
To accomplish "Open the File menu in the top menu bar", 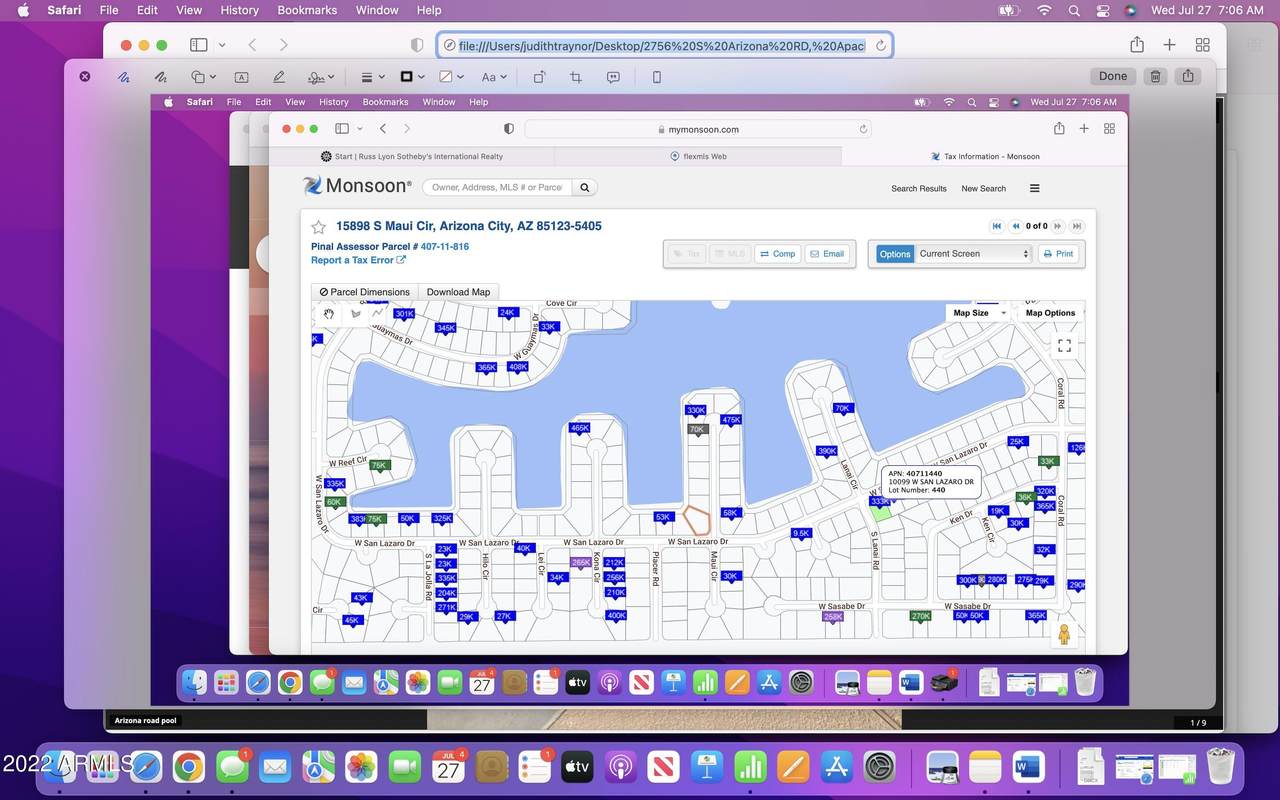I will click(x=109, y=10).
